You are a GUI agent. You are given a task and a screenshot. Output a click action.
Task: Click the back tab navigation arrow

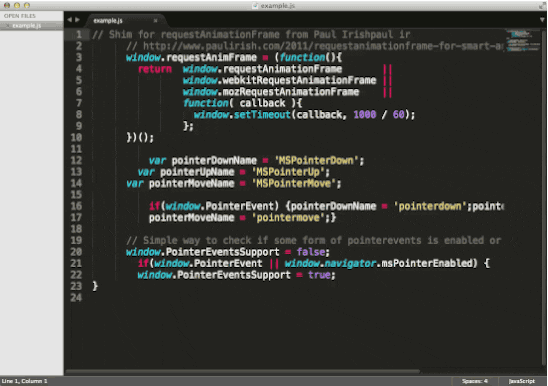(x=69, y=20)
